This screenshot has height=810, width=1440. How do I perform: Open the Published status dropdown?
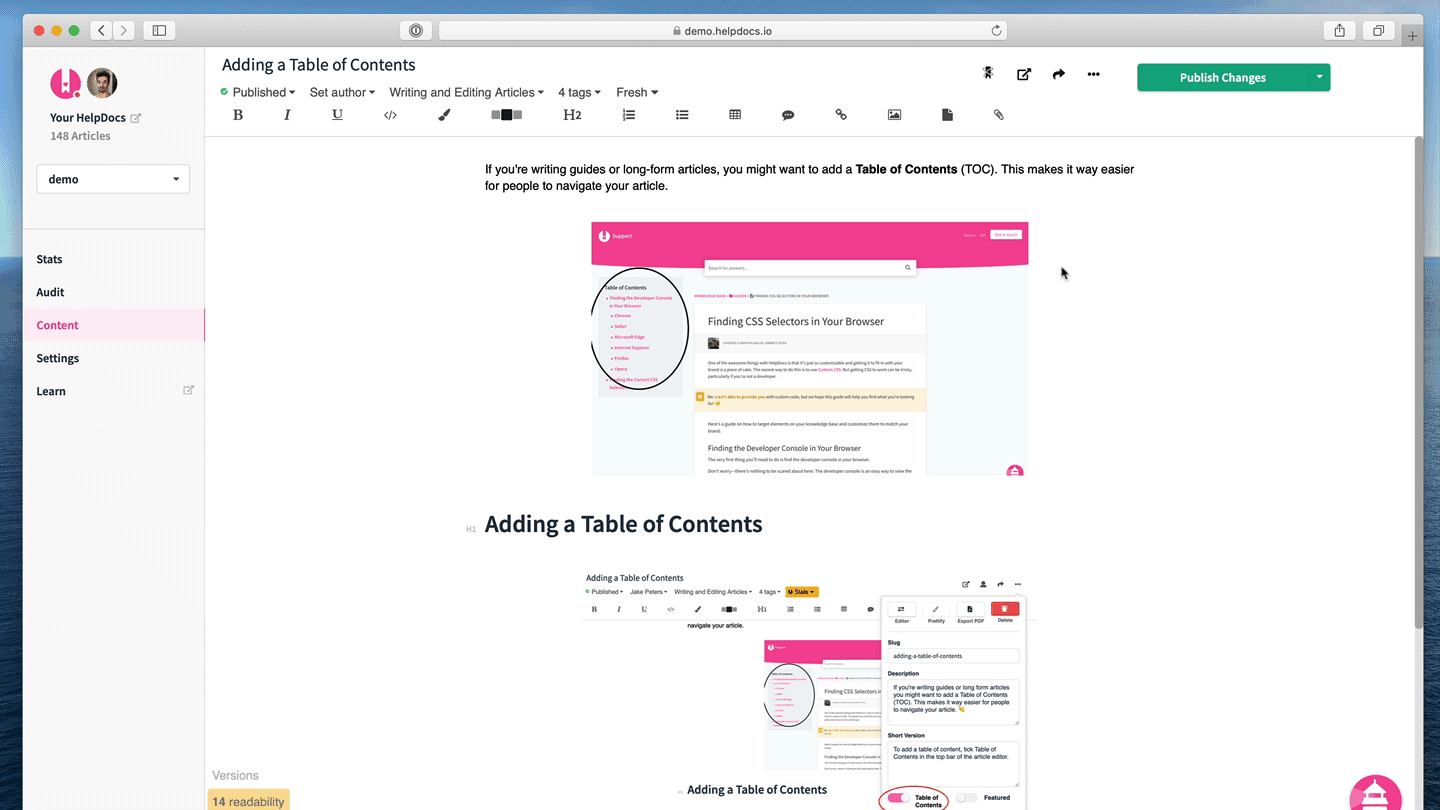(258, 92)
